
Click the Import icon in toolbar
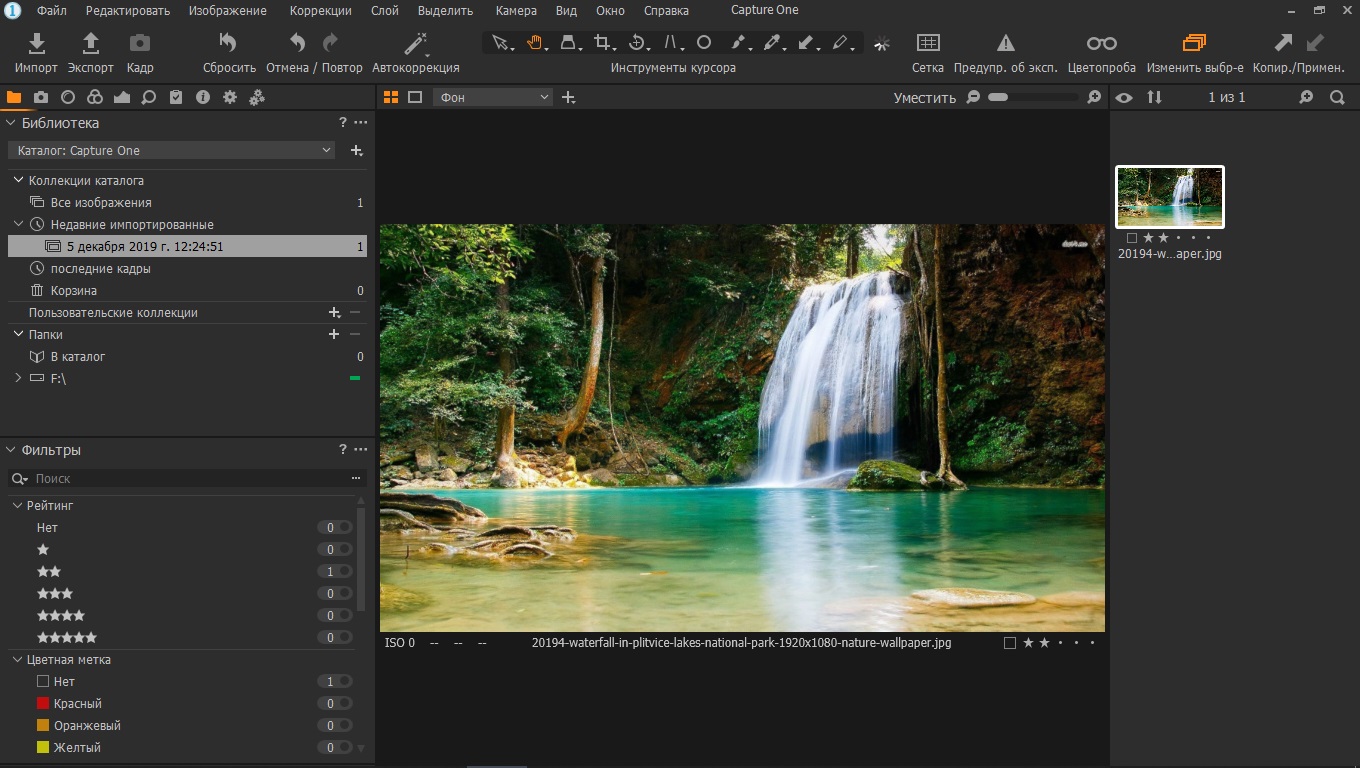tap(36, 43)
